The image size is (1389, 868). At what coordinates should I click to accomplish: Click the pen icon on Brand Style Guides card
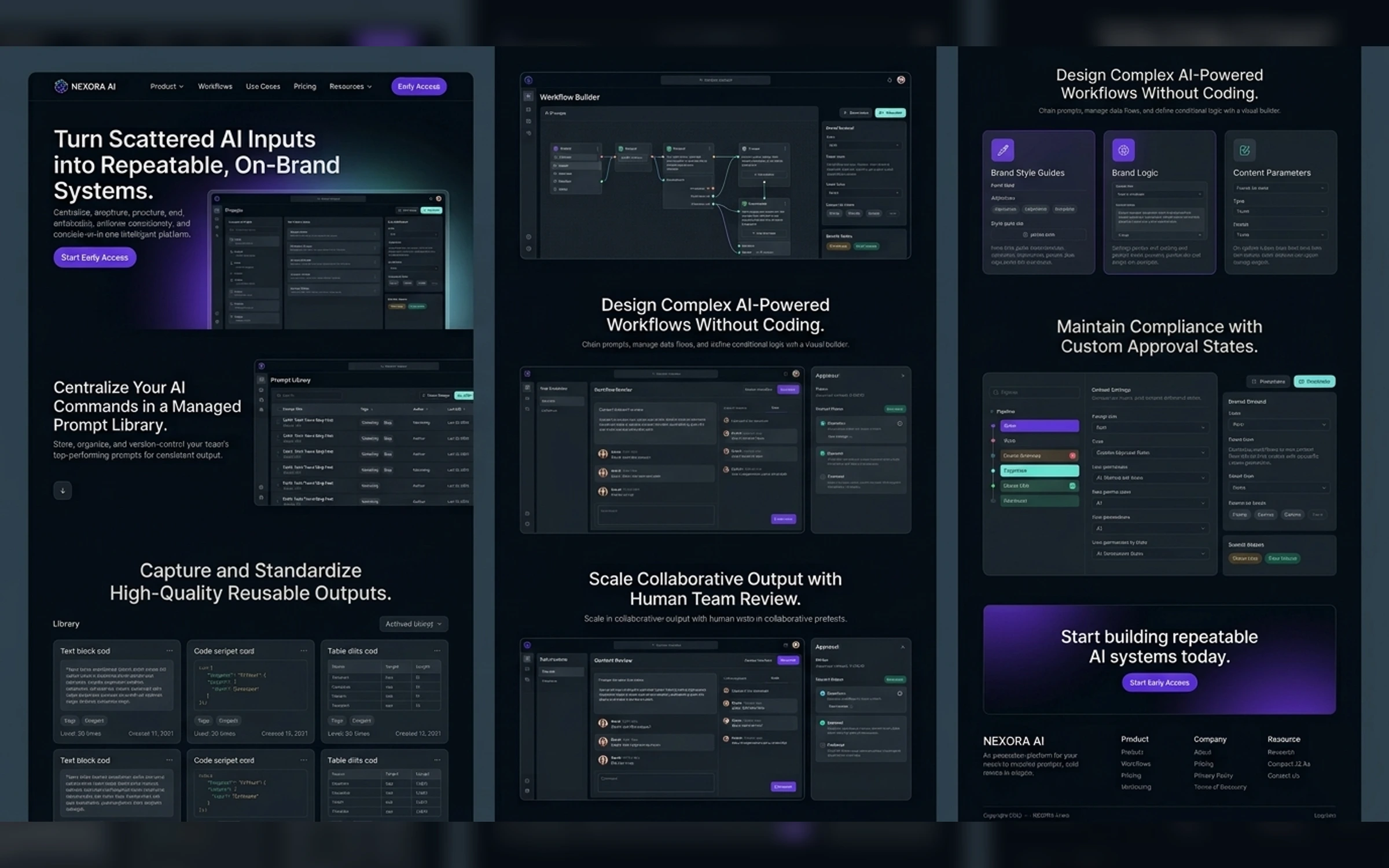point(1002,150)
